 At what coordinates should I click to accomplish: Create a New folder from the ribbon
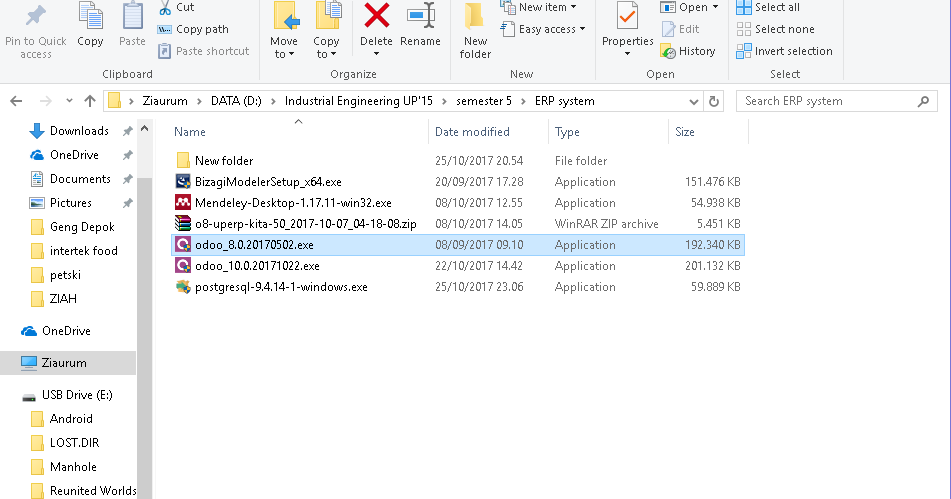point(475,32)
